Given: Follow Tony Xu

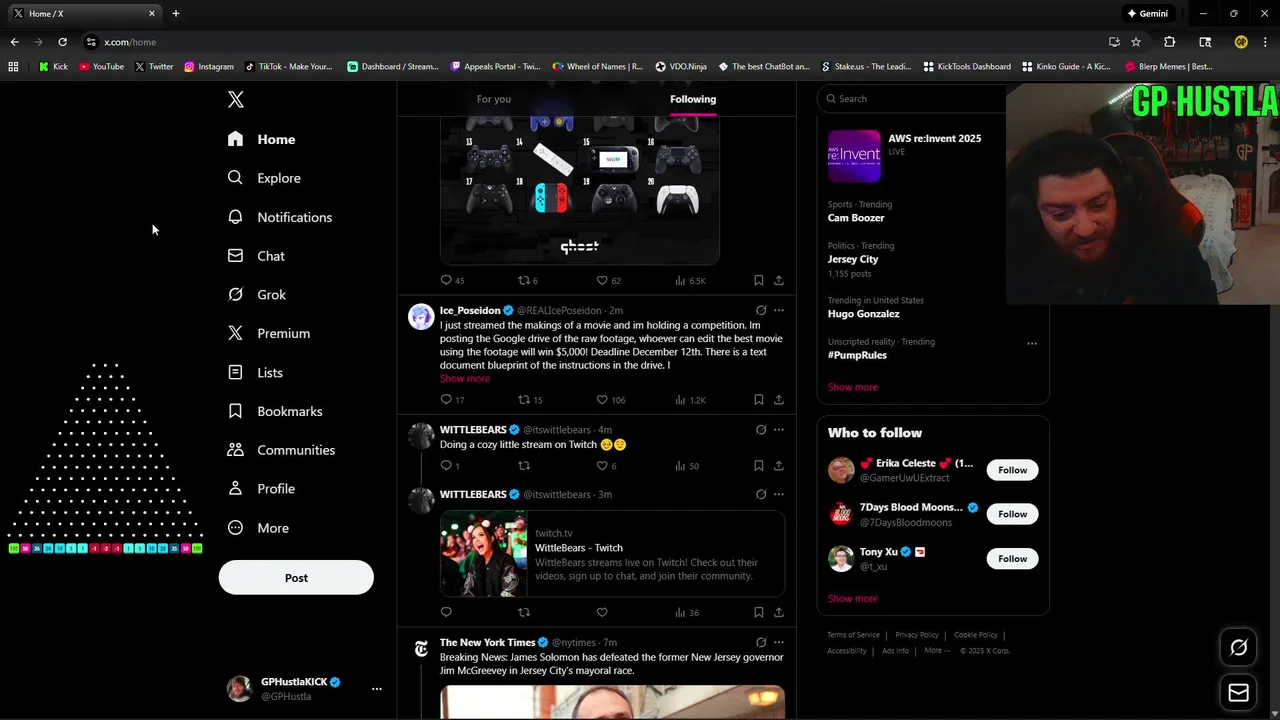Looking at the screenshot, I should [x=1012, y=559].
